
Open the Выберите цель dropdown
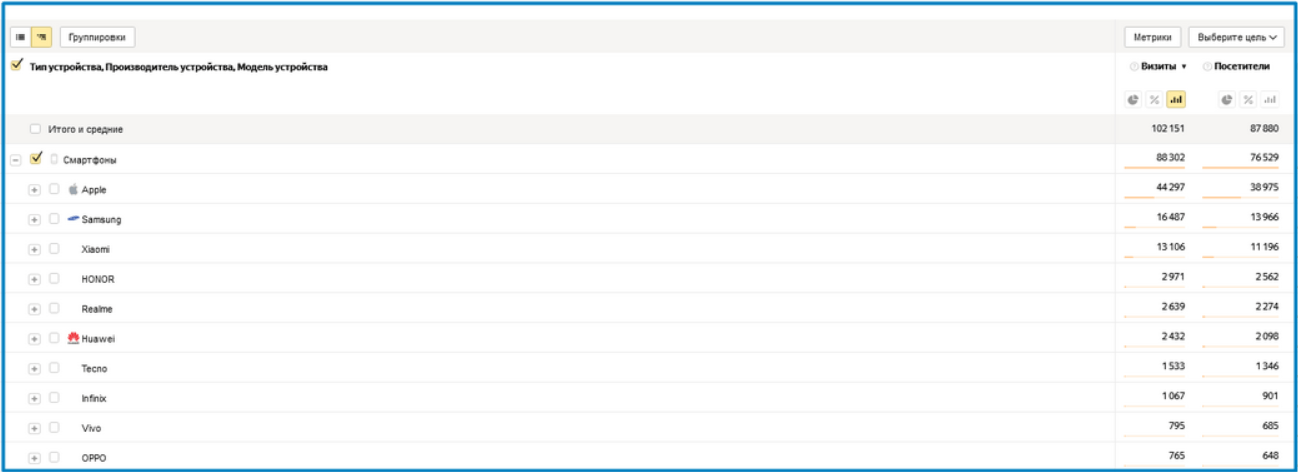click(x=1237, y=37)
